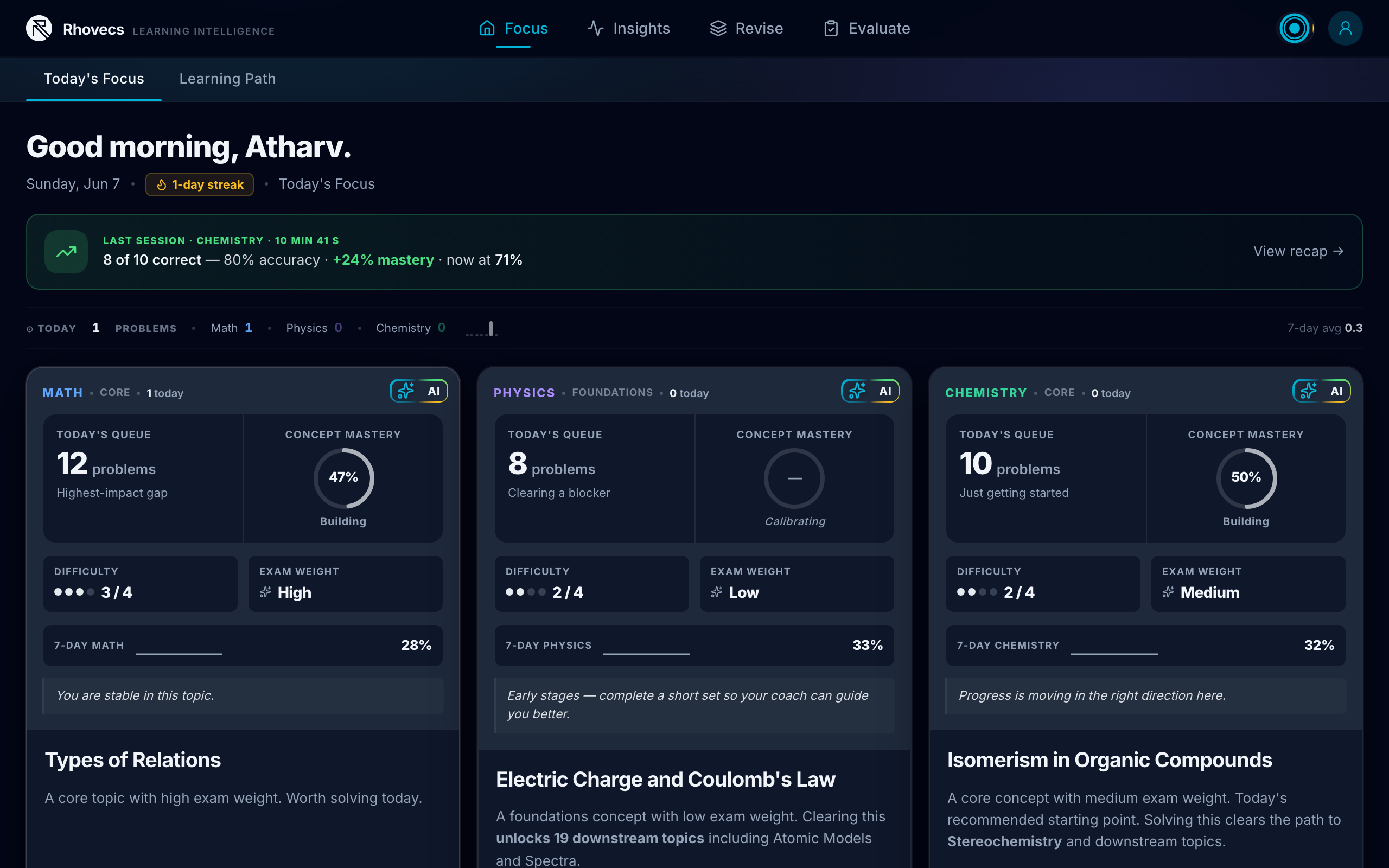Open the Revise navigation item

point(746,28)
